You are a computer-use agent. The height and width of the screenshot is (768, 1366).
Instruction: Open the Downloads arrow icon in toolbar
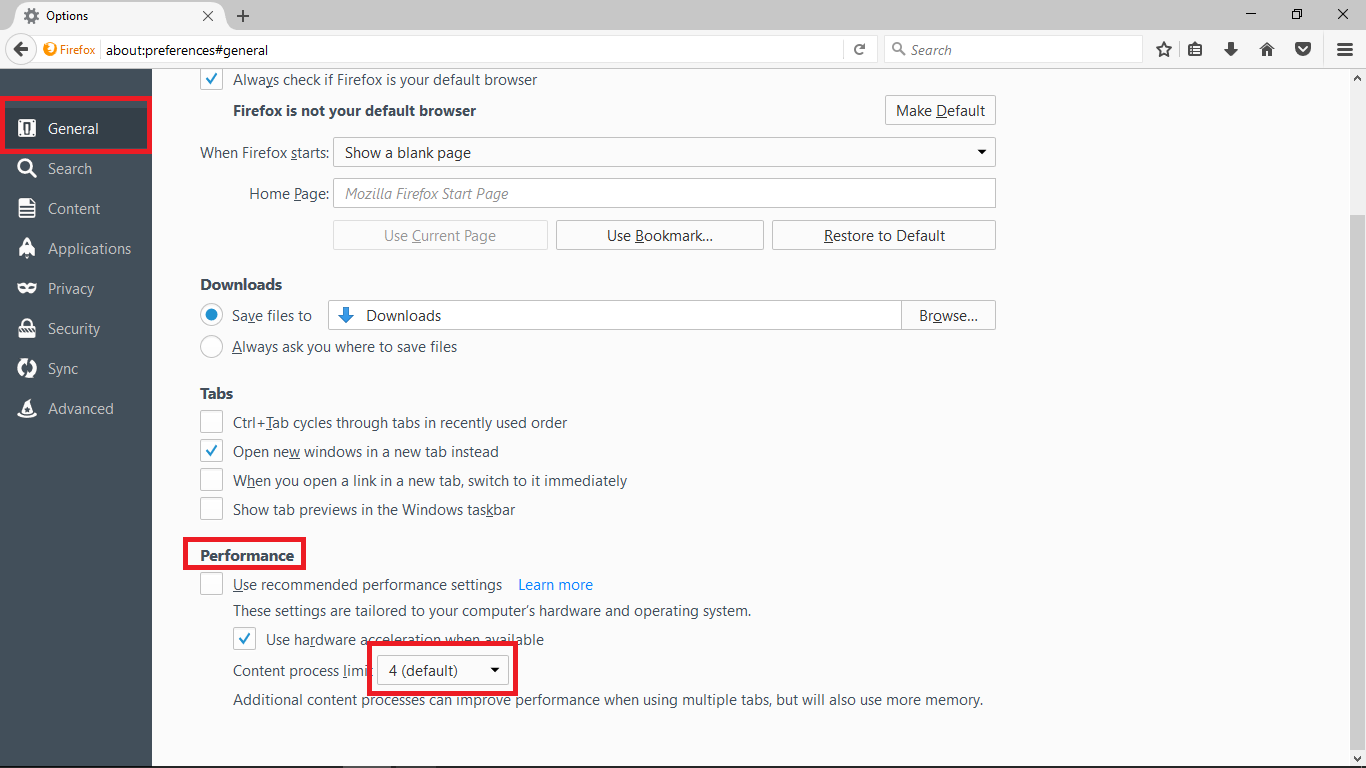click(1231, 49)
